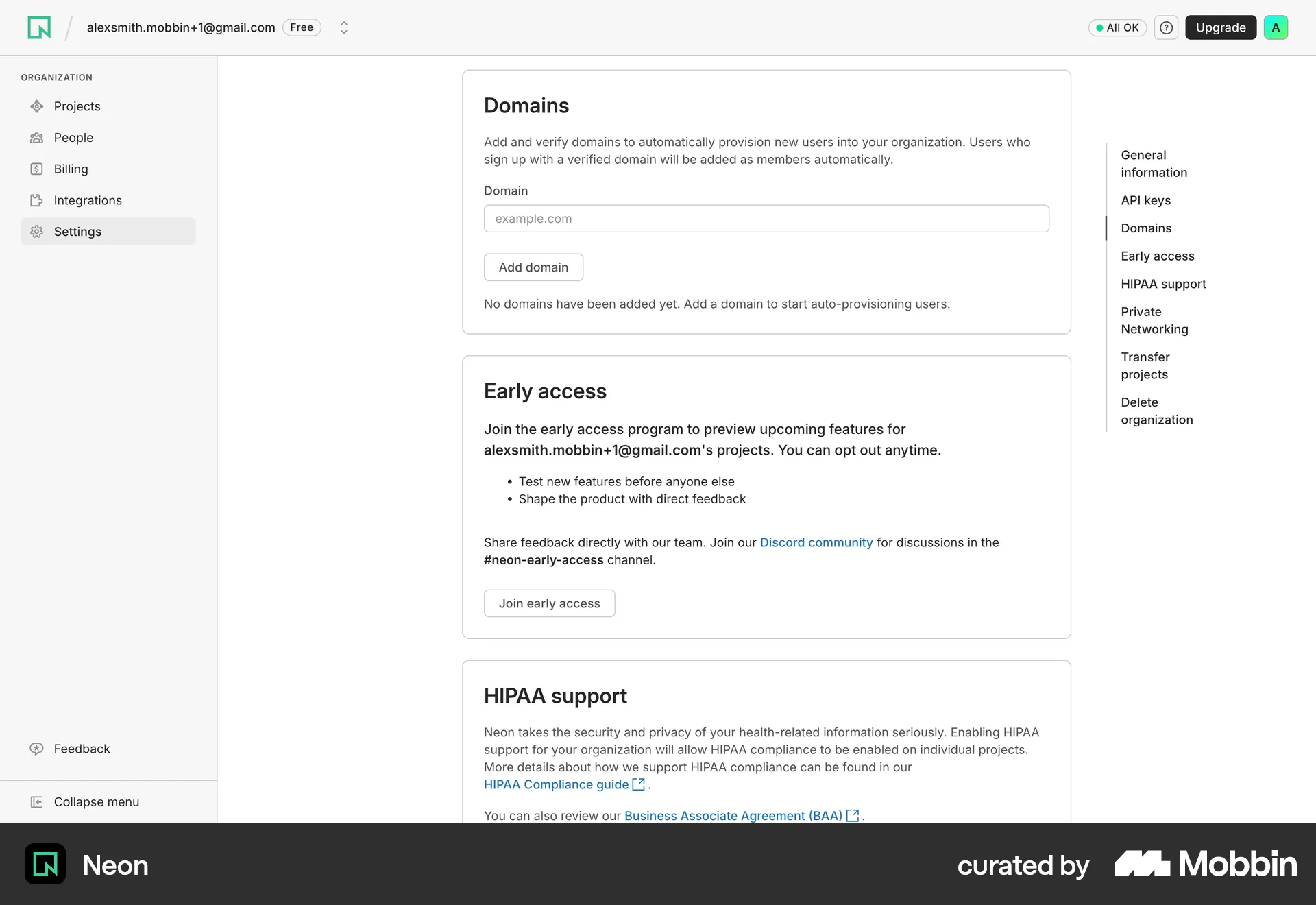Jump to Domains section anchor

[x=1146, y=228]
